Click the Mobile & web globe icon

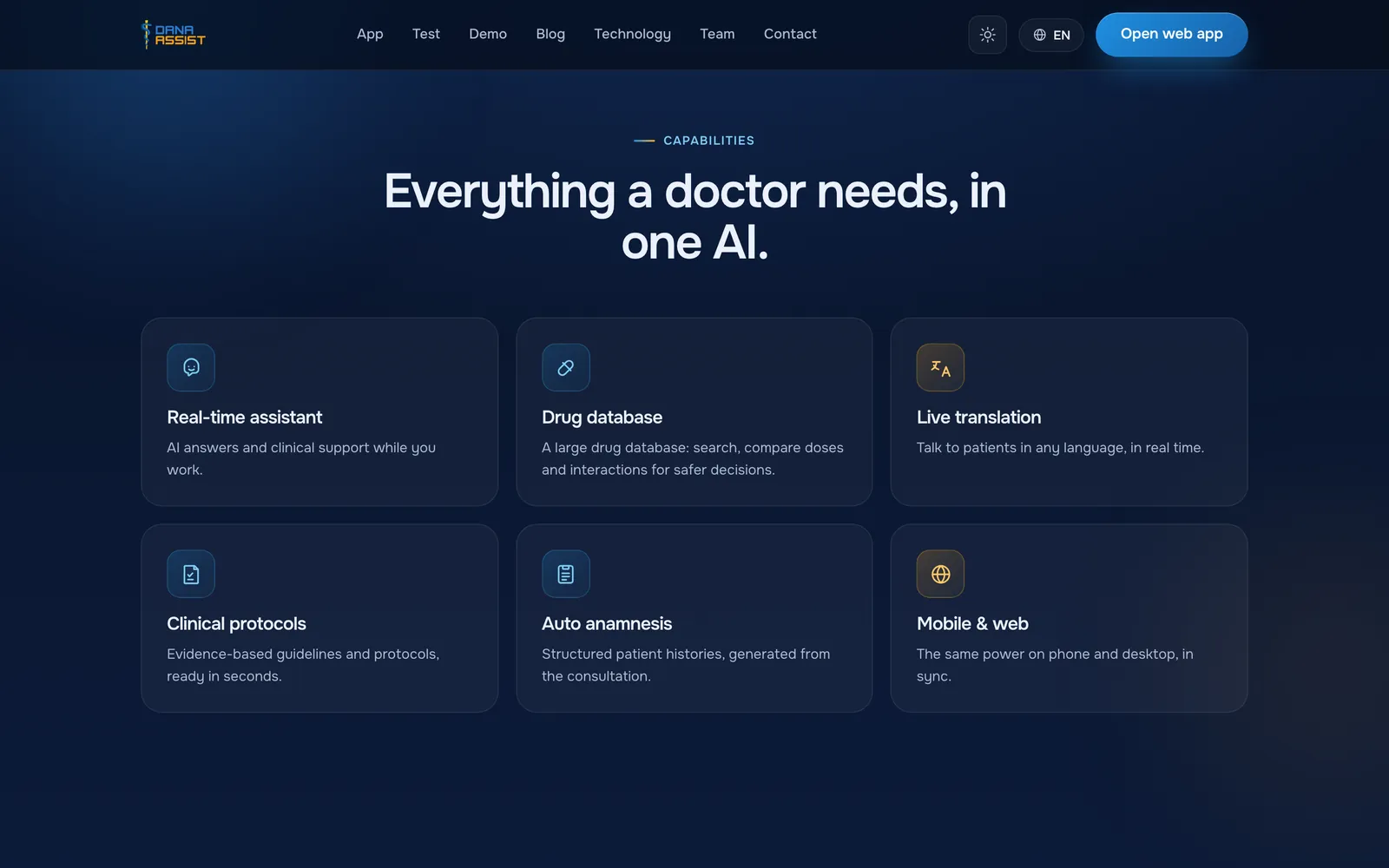(x=940, y=574)
